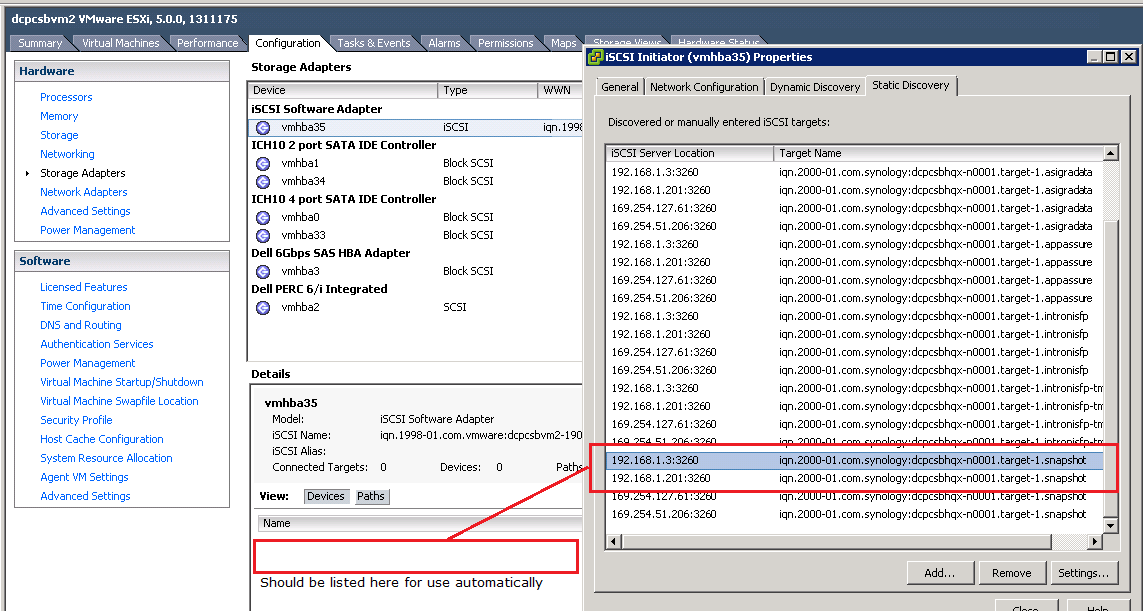Open Virtual Machine Startup/Shutdown link
The image size is (1143, 611).
pos(122,382)
